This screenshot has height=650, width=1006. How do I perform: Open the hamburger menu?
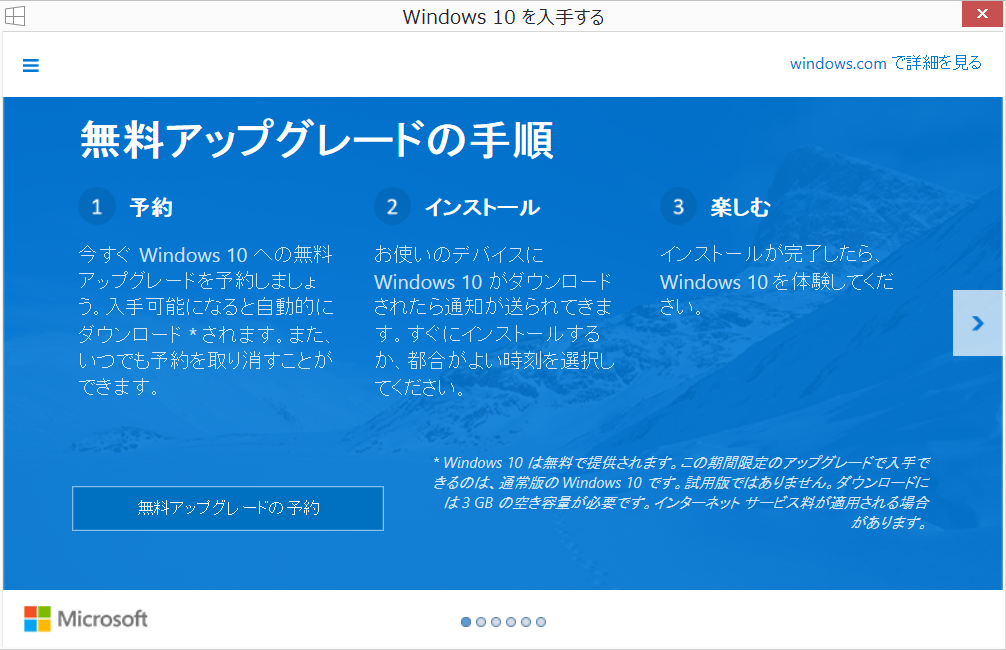(x=30, y=66)
